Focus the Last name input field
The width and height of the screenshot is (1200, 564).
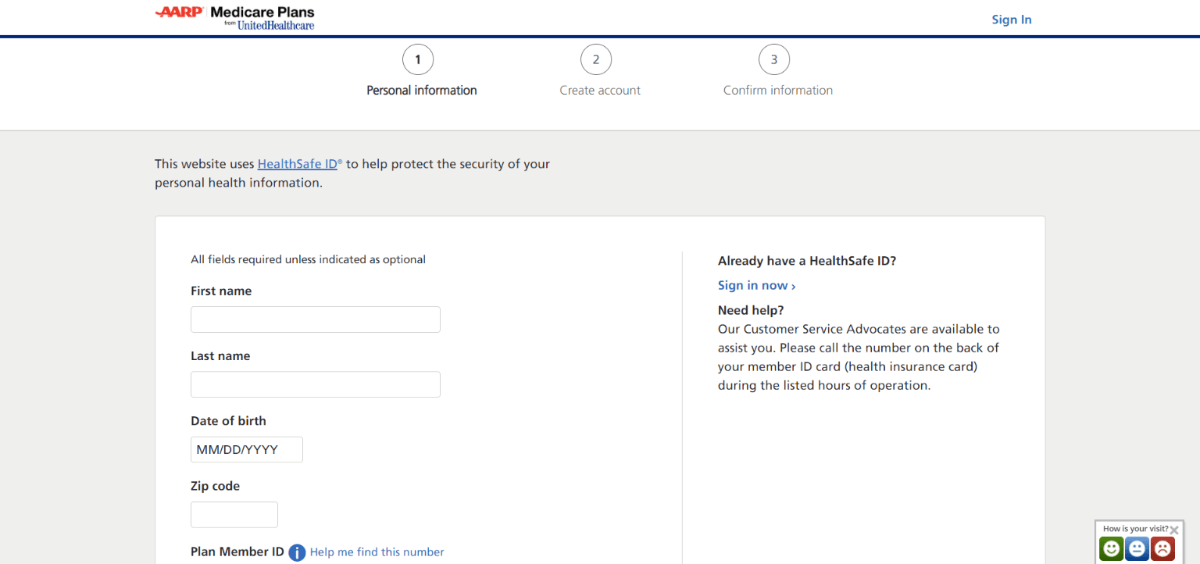tap(316, 384)
